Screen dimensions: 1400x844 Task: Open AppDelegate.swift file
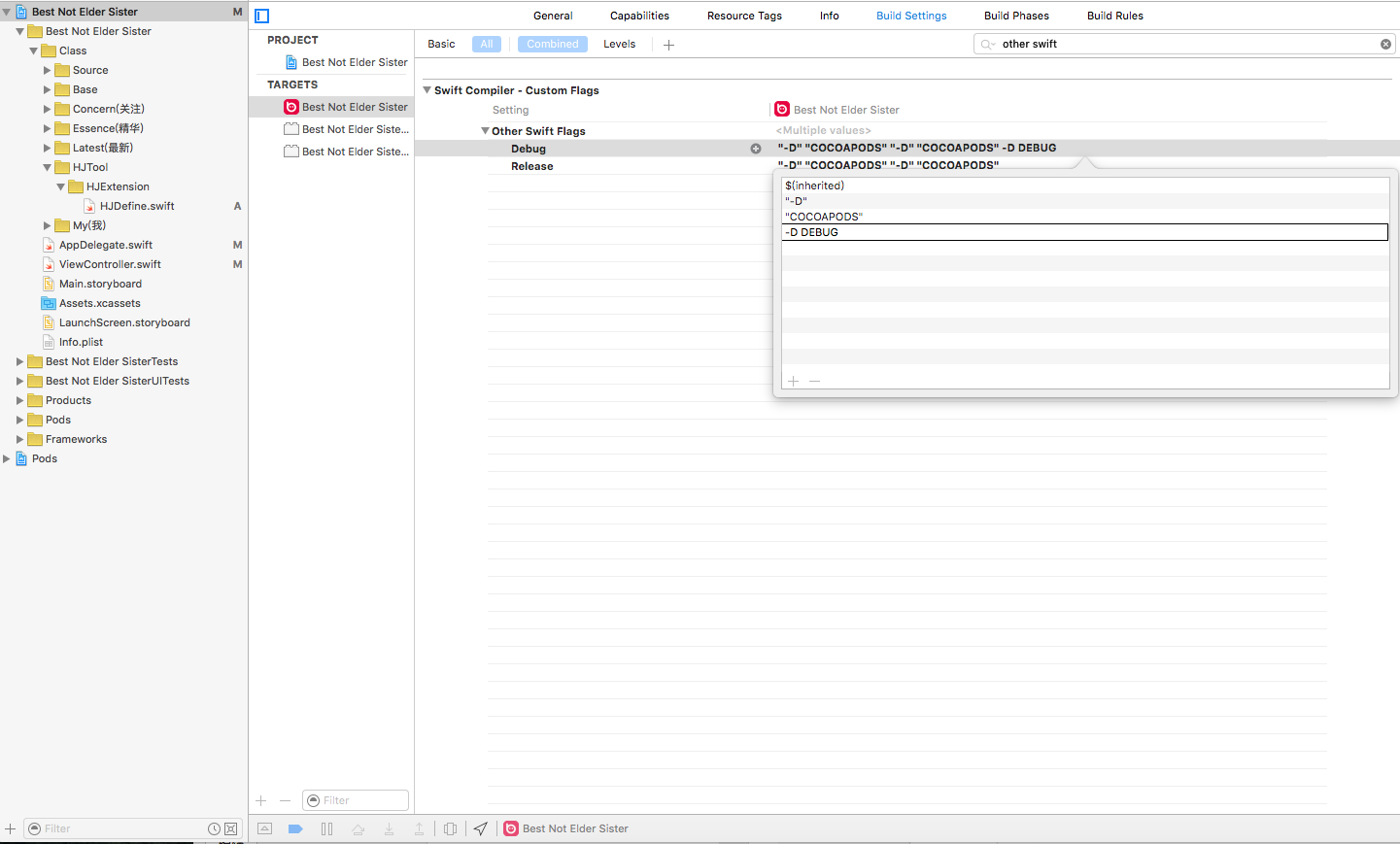coord(97,245)
